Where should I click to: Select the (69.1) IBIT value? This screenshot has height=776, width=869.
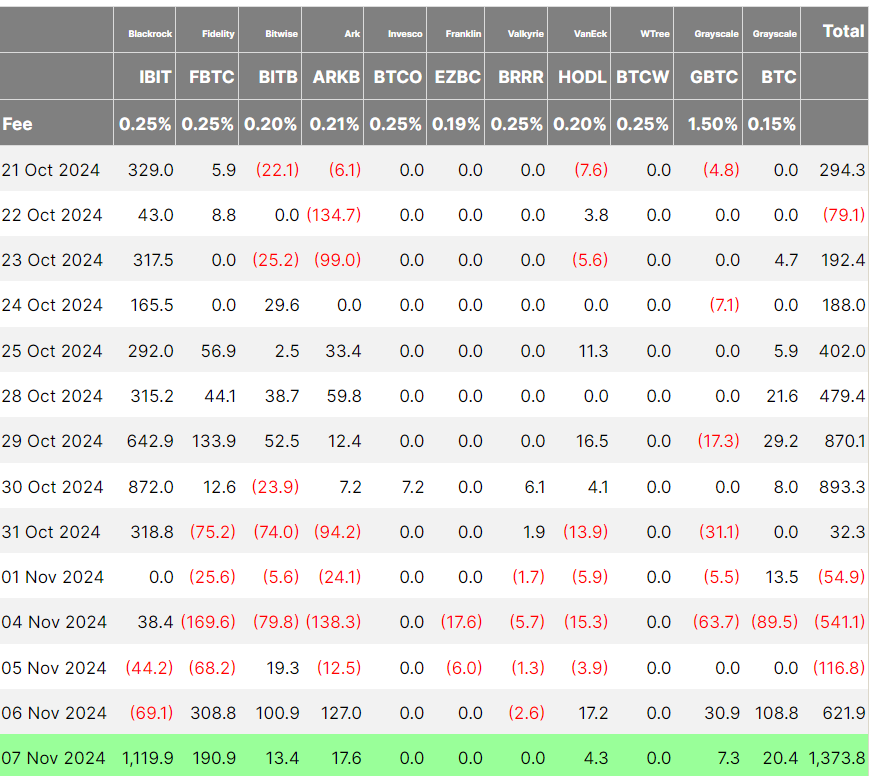(x=151, y=713)
